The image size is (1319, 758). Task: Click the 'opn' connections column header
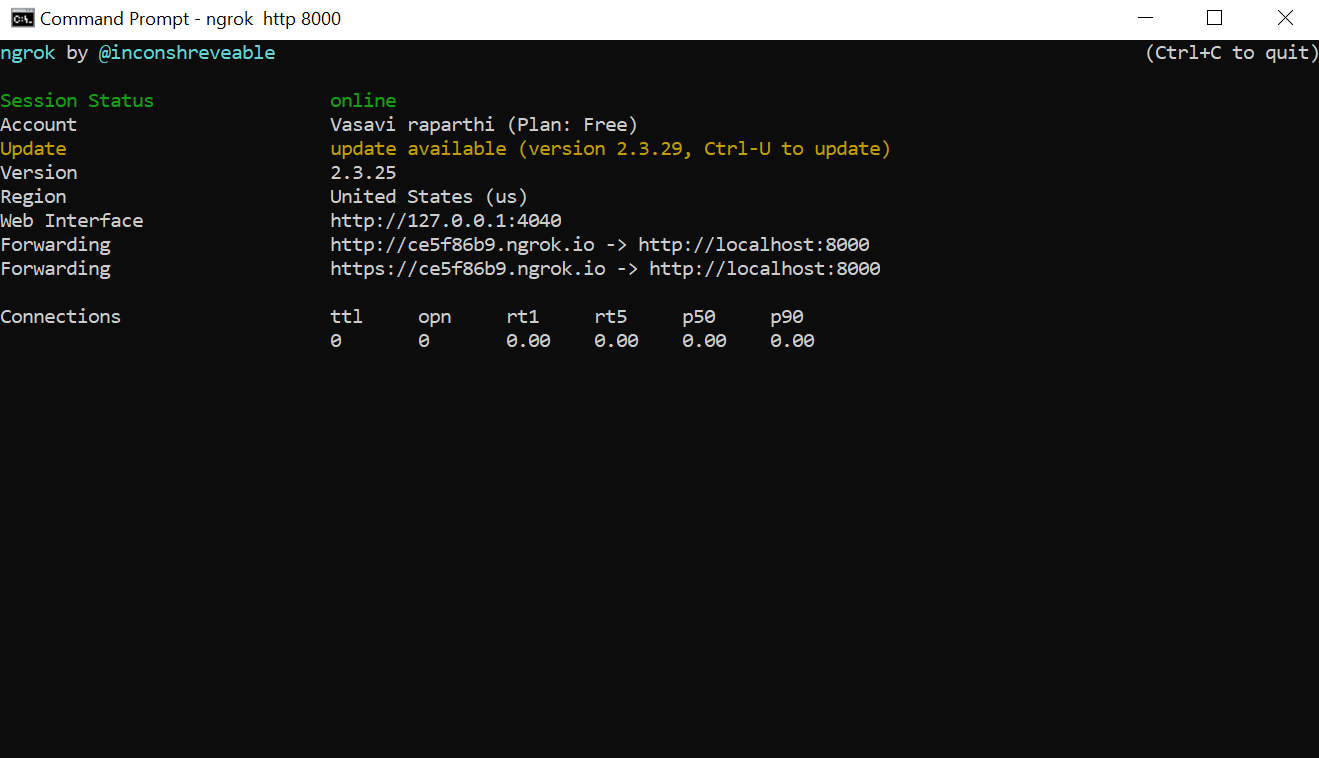click(435, 317)
